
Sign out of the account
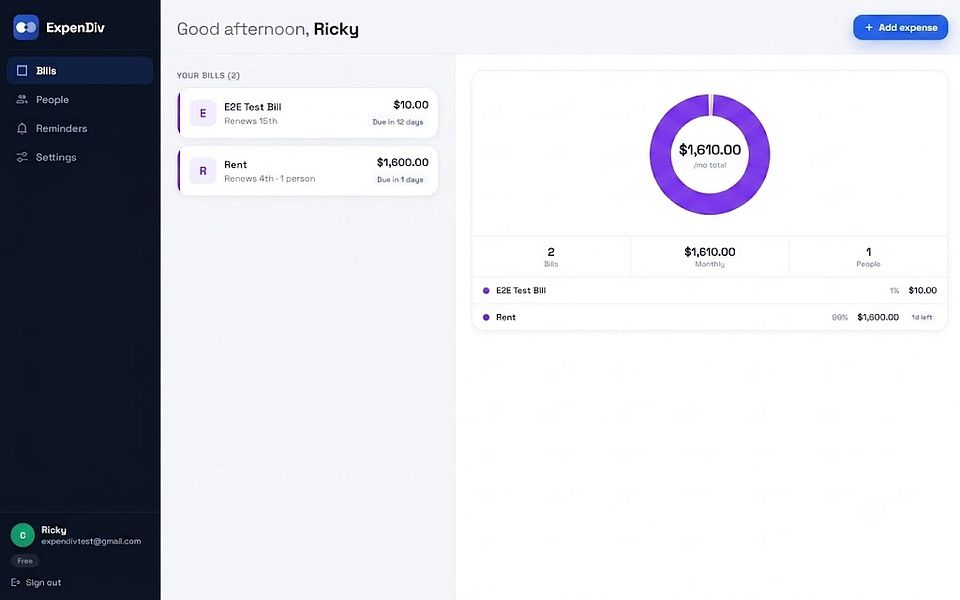[36, 582]
